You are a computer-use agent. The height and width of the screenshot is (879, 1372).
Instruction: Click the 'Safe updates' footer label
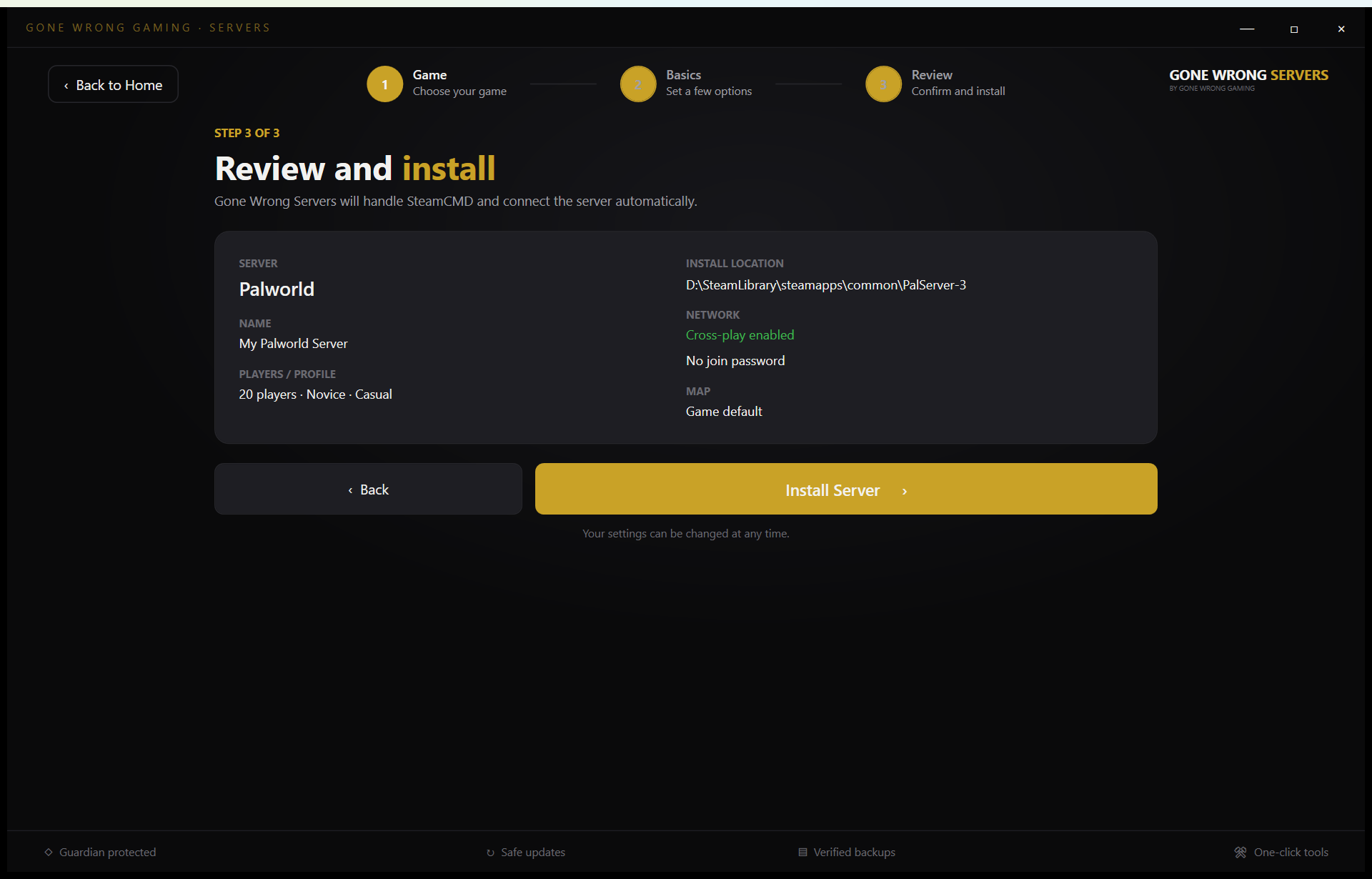pyautogui.click(x=533, y=852)
